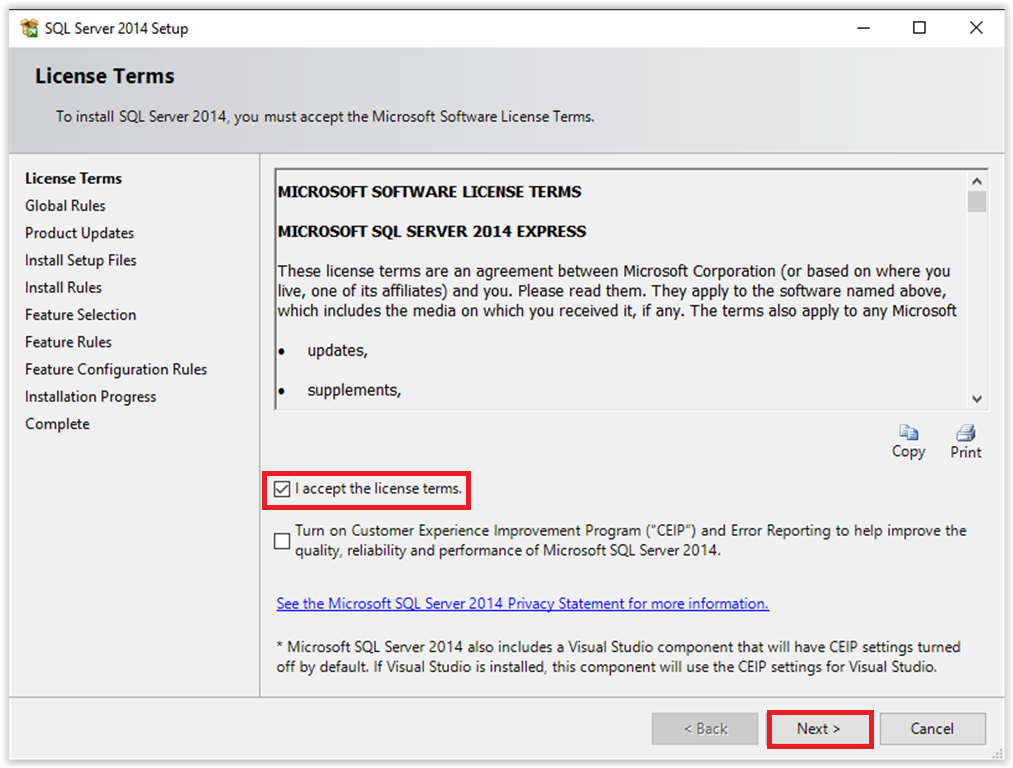
Task: Select the Feature Rules step
Action: pos(68,342)
